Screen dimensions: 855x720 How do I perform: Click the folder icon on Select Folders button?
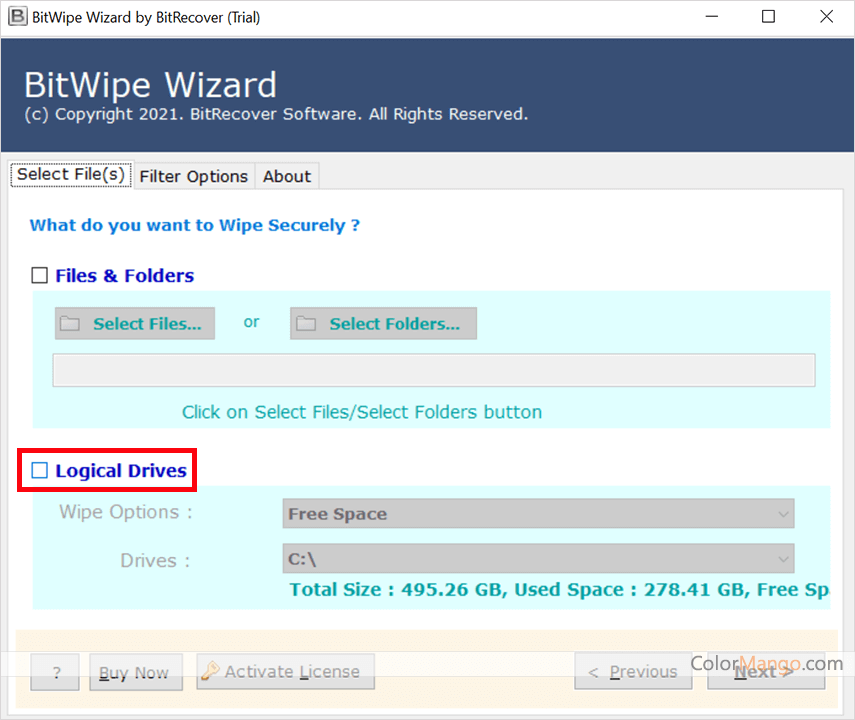306,323
